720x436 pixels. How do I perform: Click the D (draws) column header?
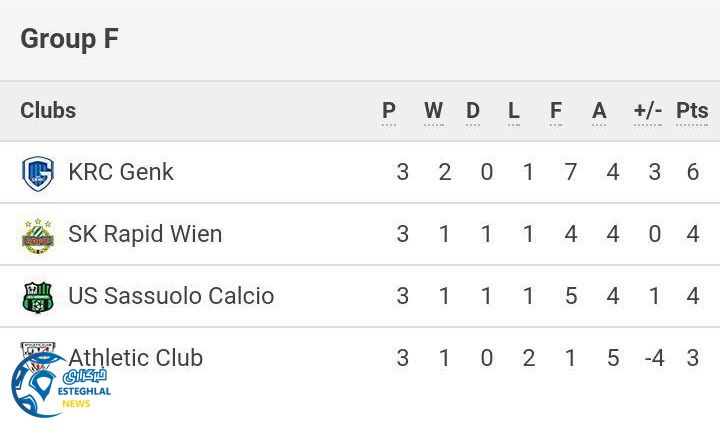click(473, 111)
